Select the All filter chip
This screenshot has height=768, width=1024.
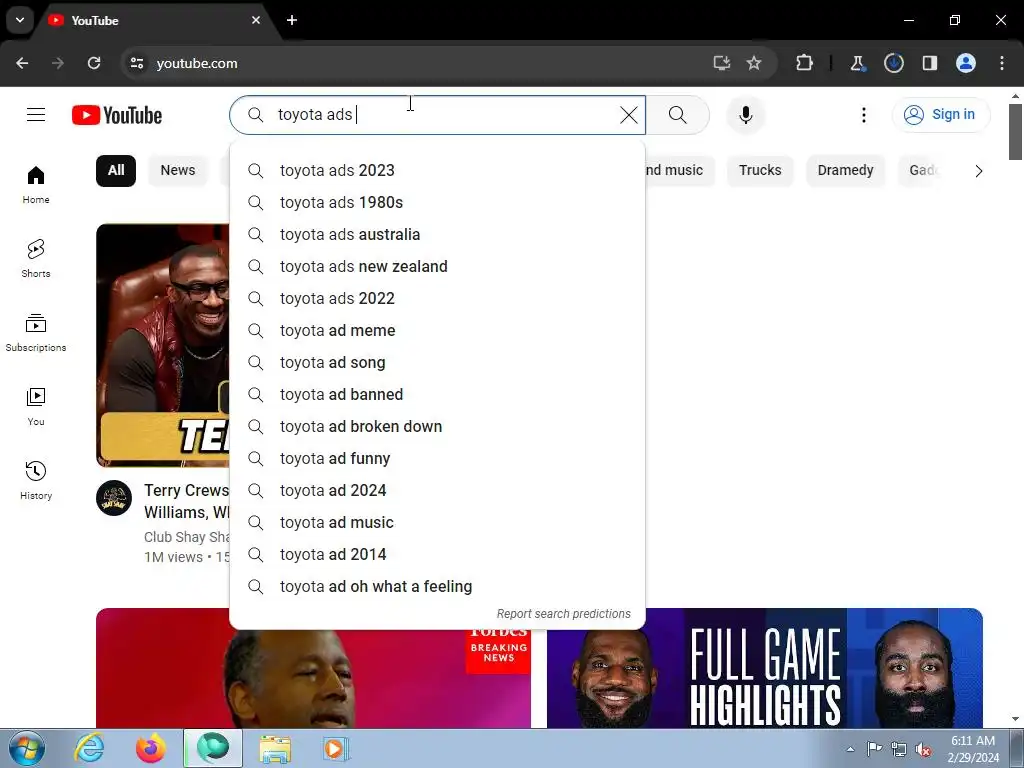(x=116, y=170)
